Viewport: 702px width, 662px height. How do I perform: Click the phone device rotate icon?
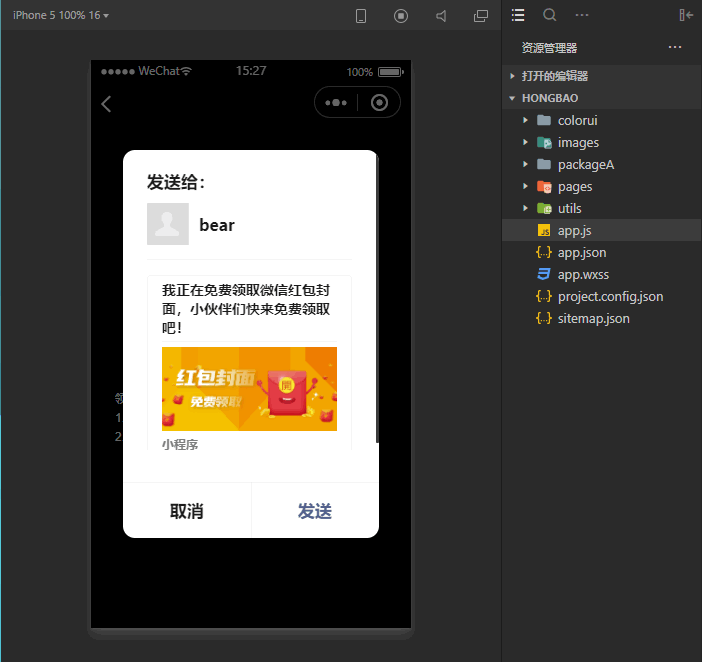click(360, 16)
